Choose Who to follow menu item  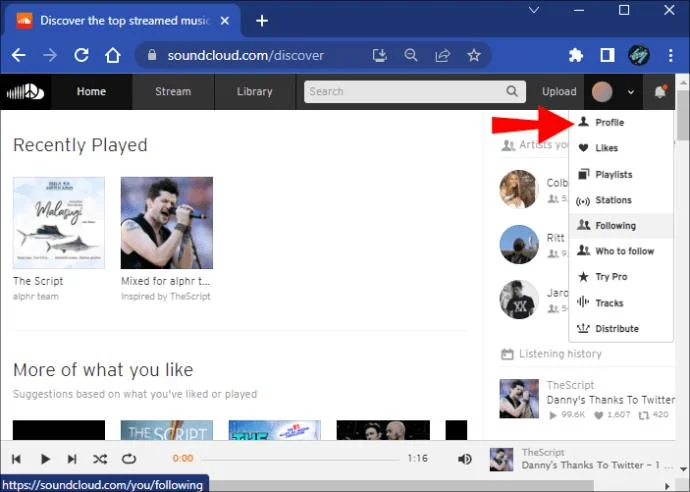pyautogui.click(x=621, y=251)
